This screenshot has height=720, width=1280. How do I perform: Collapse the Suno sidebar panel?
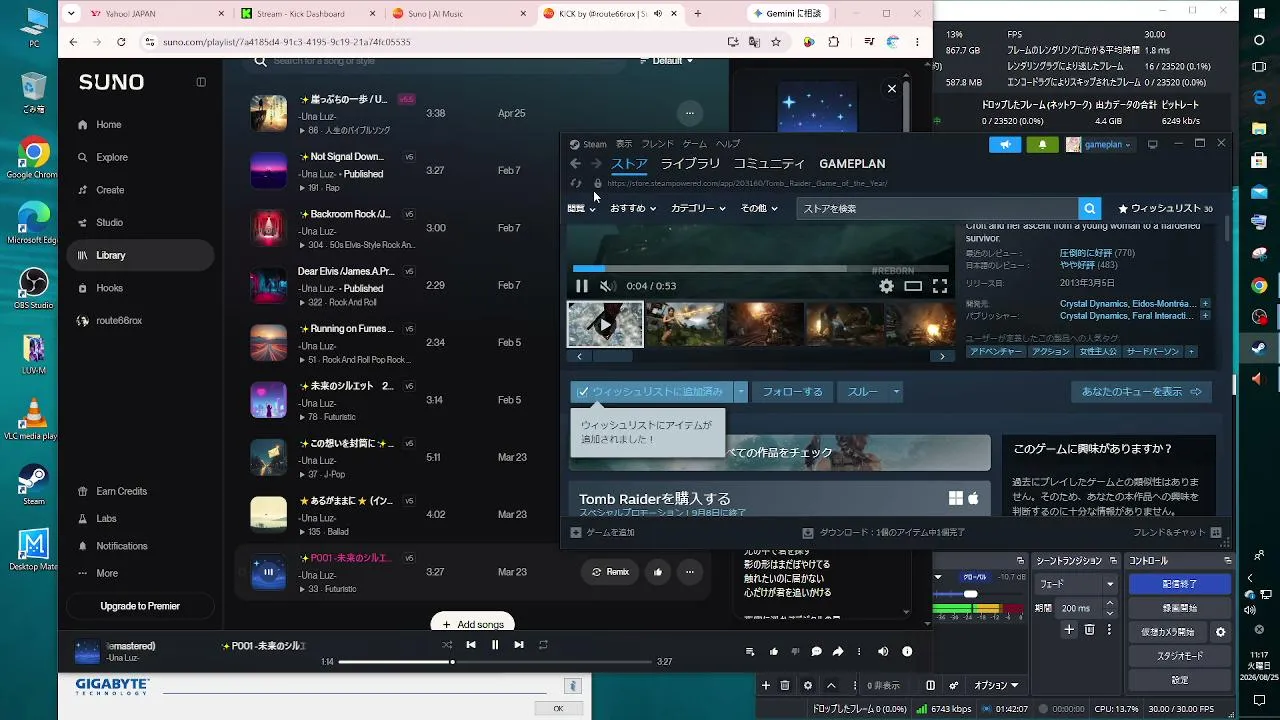[x=201, y=82]
